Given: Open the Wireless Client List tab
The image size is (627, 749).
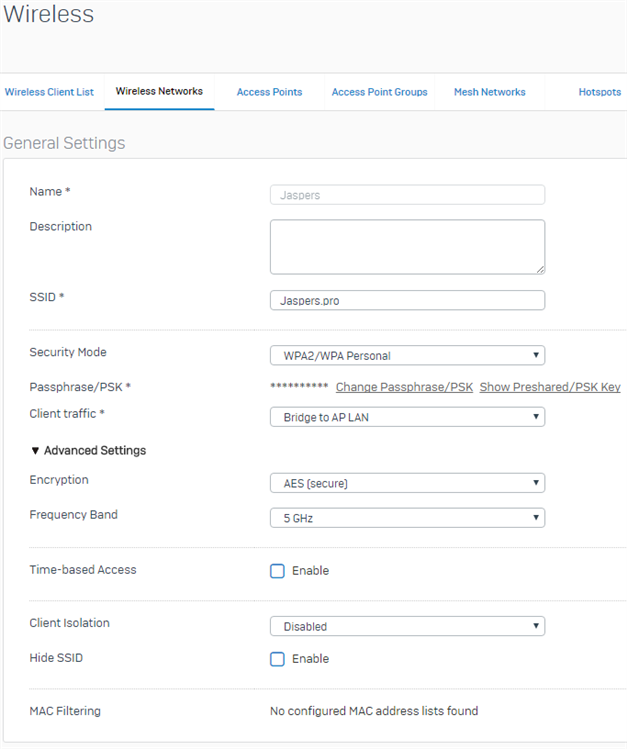Looking at the screenshot, I should pos(49,92).
